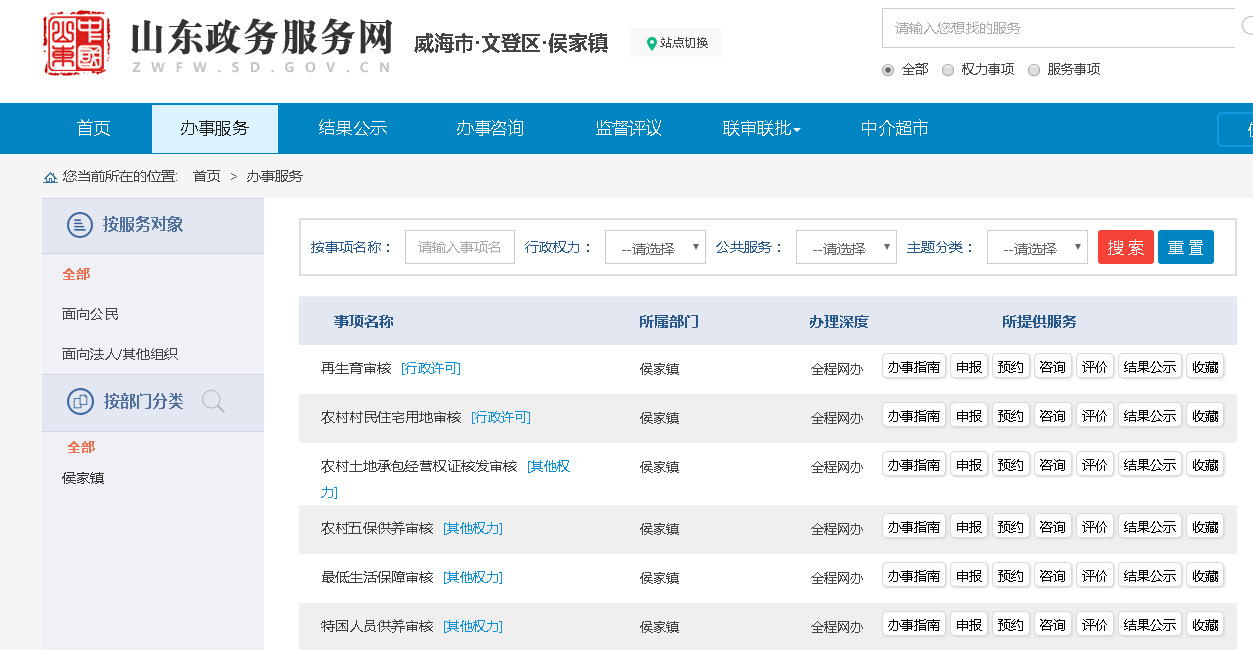Go to the 中介超市 tab

click(x=894, y=129)
